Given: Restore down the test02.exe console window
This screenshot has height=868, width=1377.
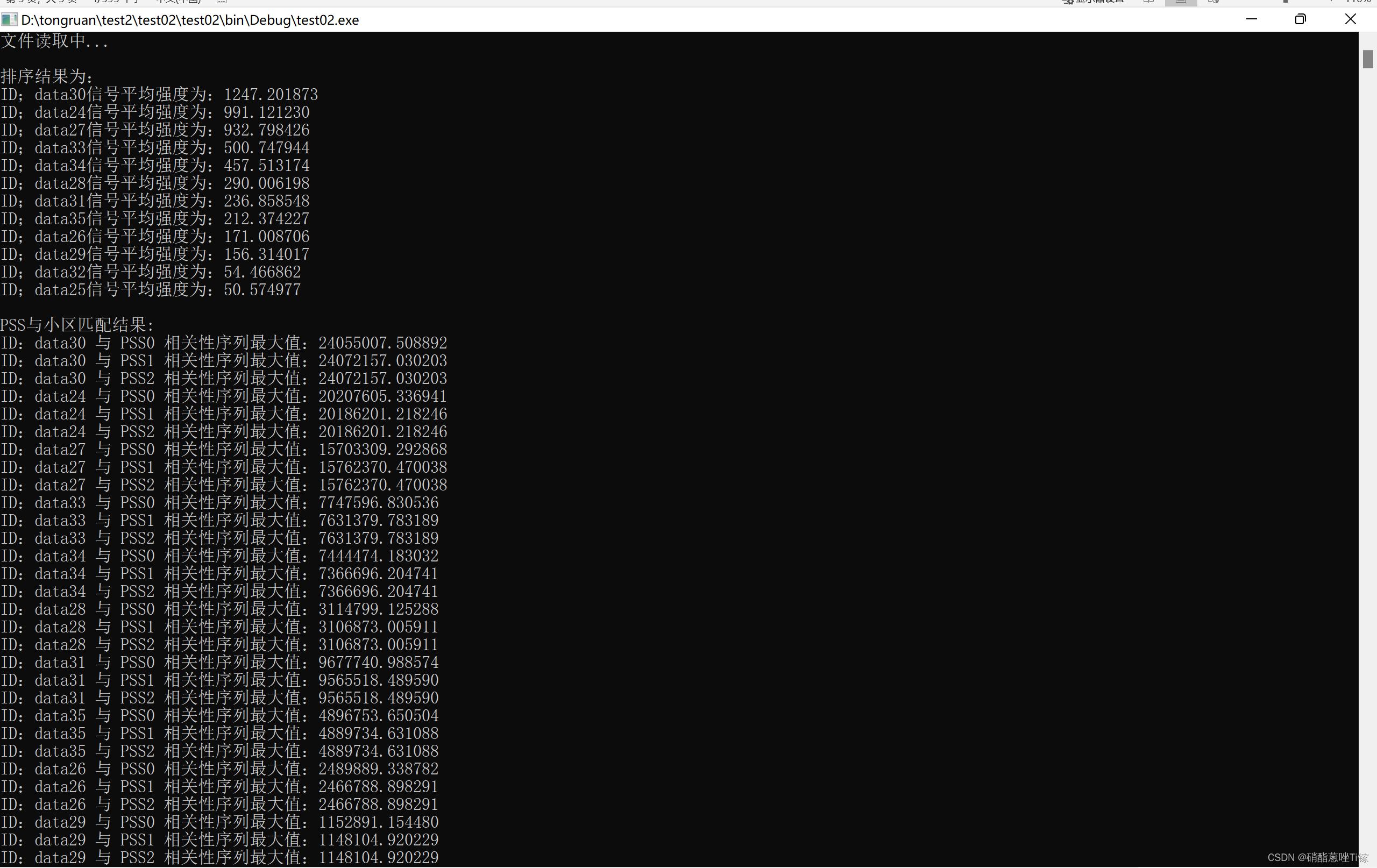Looking at the screenshot, I should 1301,19.
